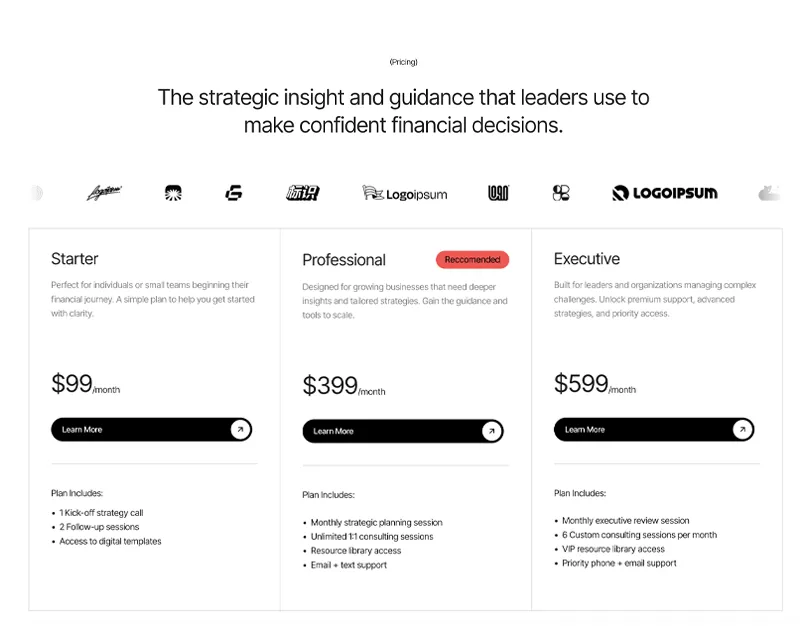809x639 pixels.
Task: Click the condensed block letters logo
Action: [x=498, y=193]
